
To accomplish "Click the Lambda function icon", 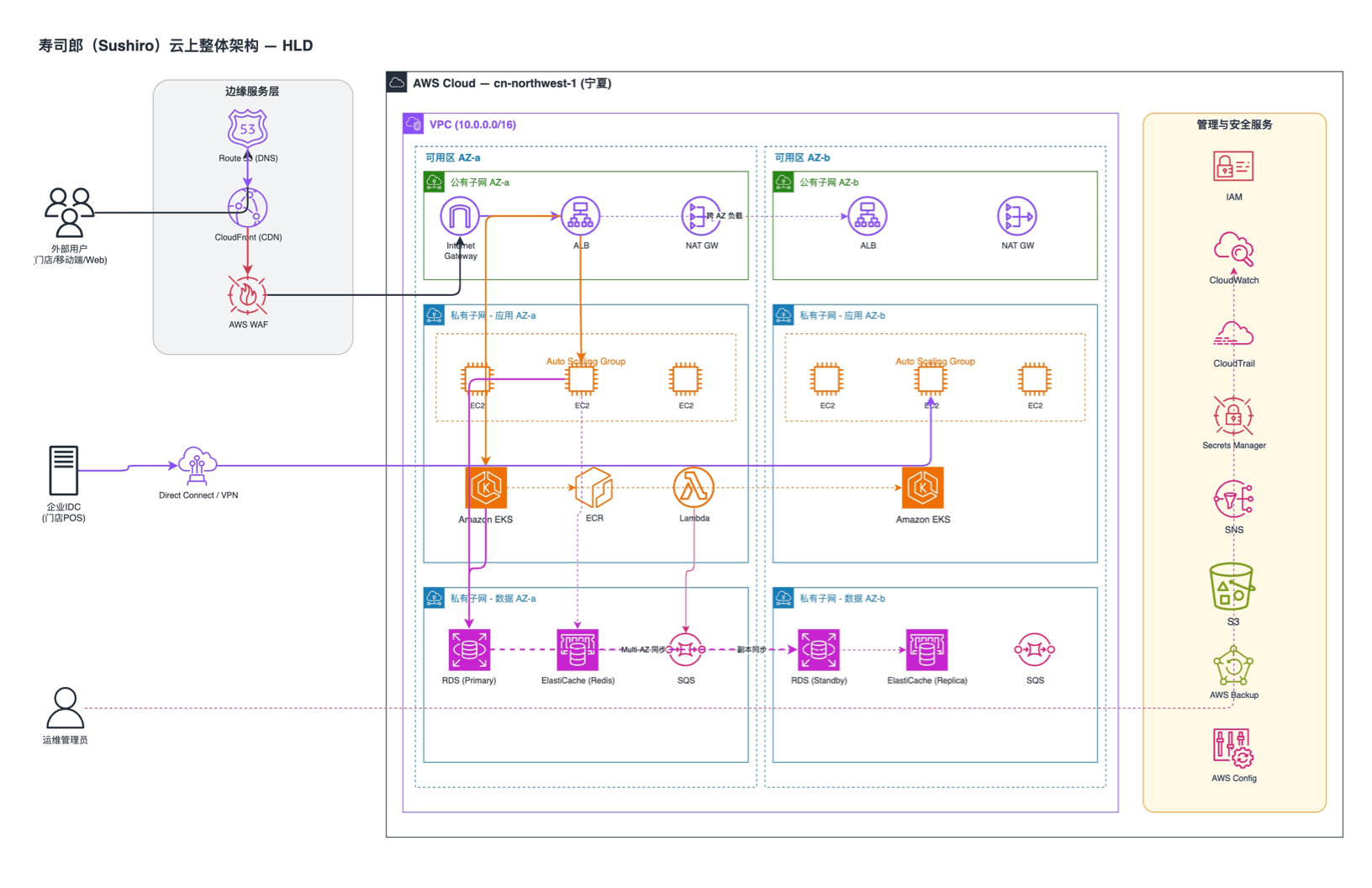I will pos(694,488).
